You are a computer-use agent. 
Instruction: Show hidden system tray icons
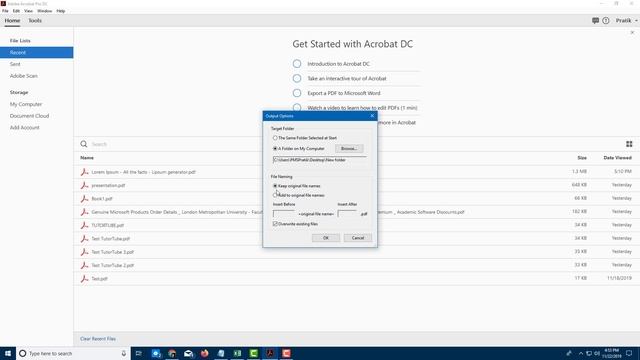(580, 353)
